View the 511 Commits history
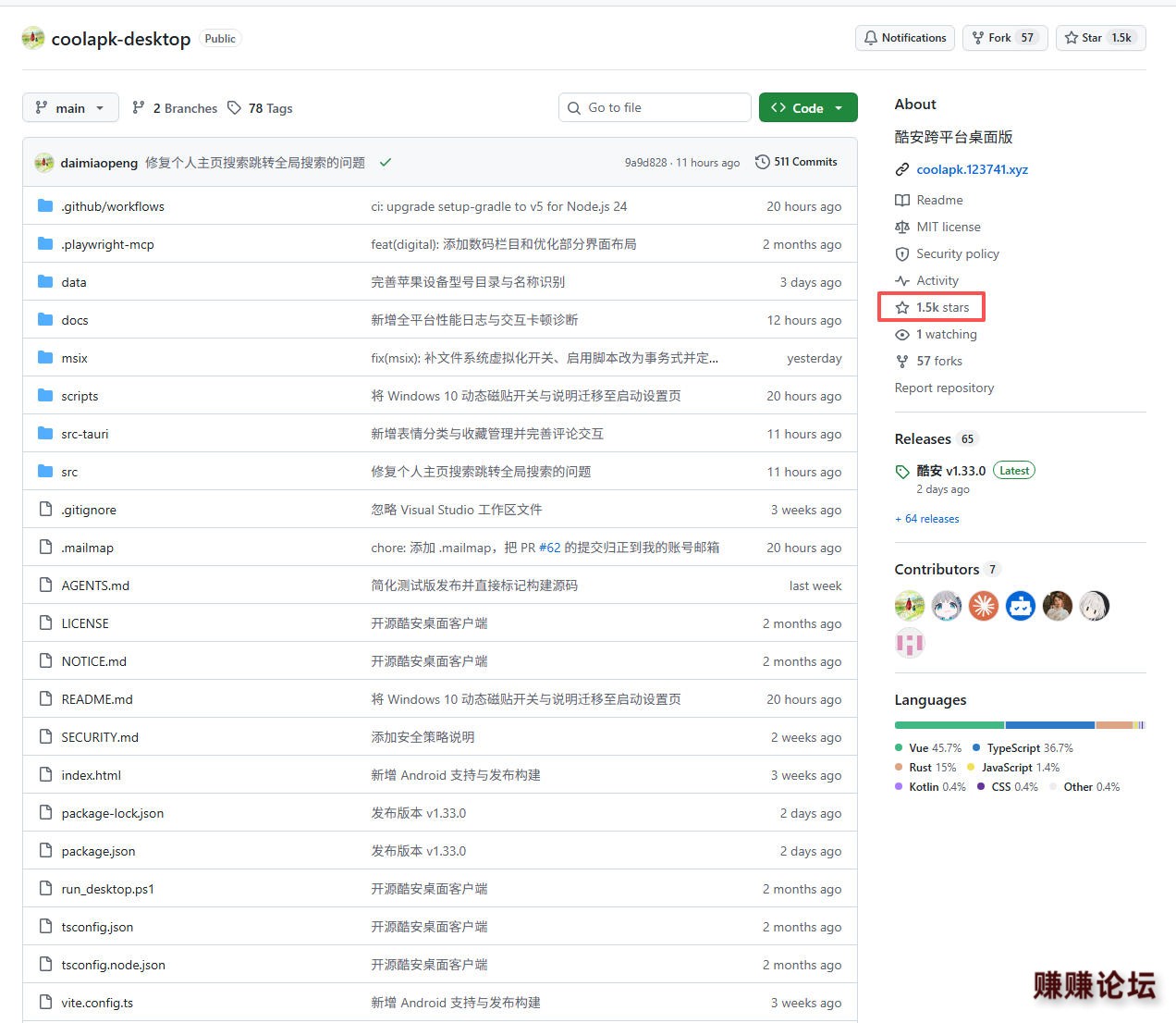 pos(796,162)
